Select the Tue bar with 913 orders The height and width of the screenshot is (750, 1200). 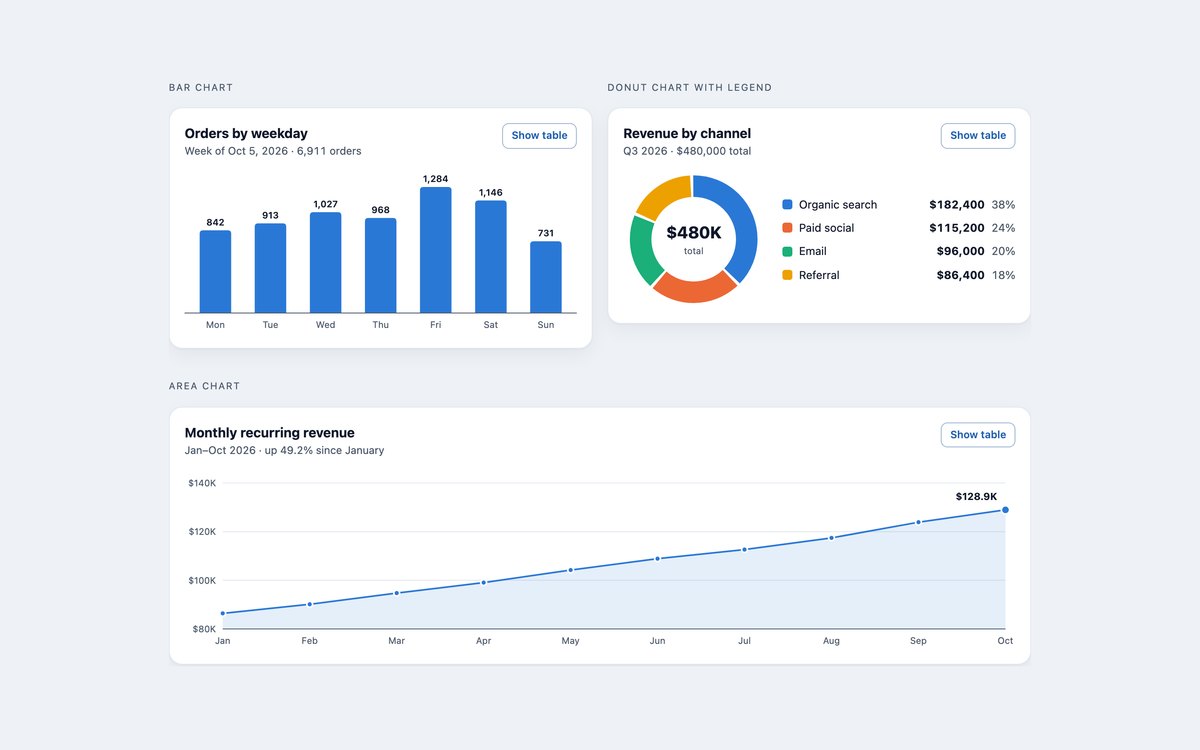(x=270, y=268)
